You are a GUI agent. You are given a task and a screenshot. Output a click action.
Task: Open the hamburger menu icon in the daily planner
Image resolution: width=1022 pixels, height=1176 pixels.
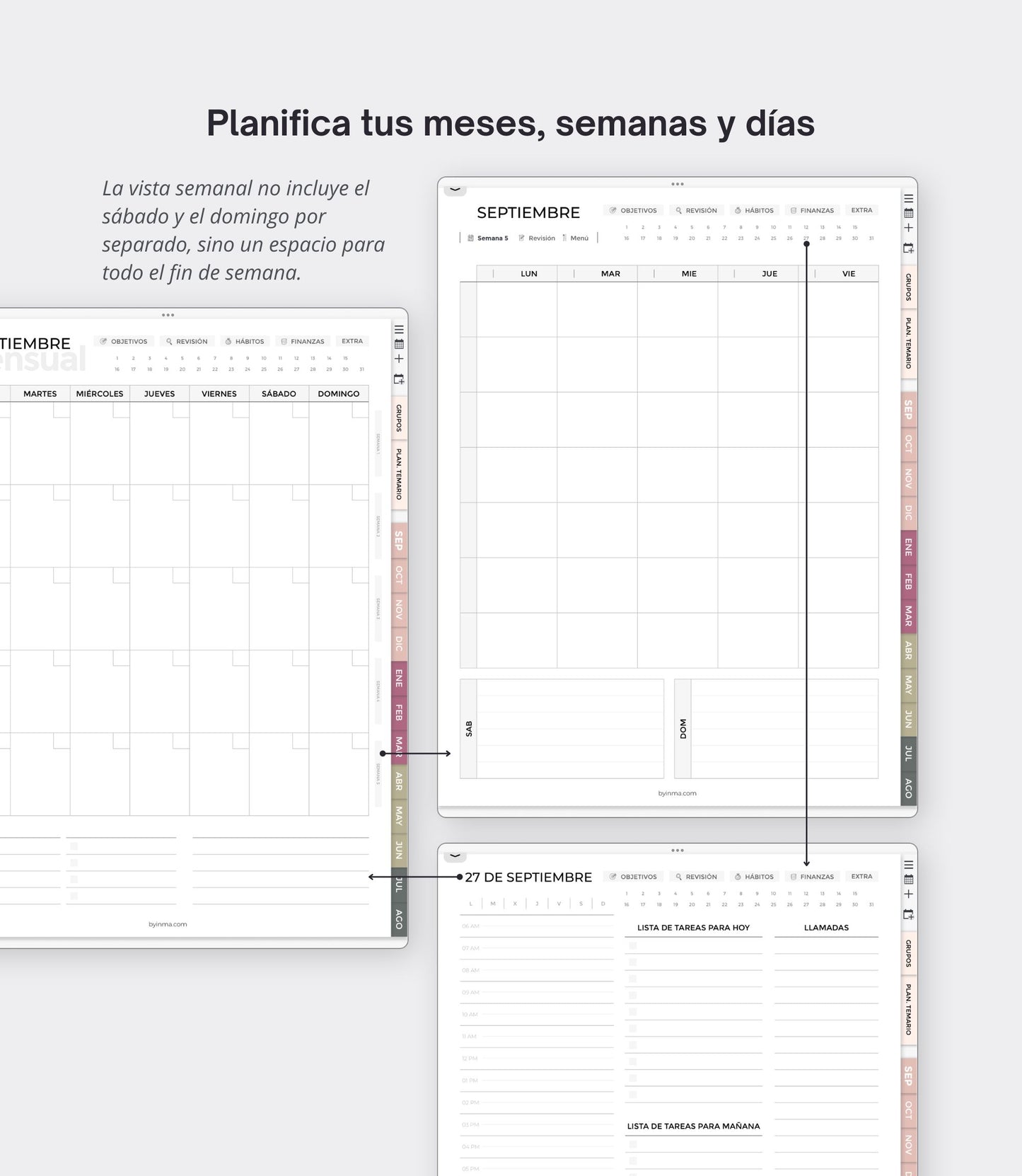[909, 865]
